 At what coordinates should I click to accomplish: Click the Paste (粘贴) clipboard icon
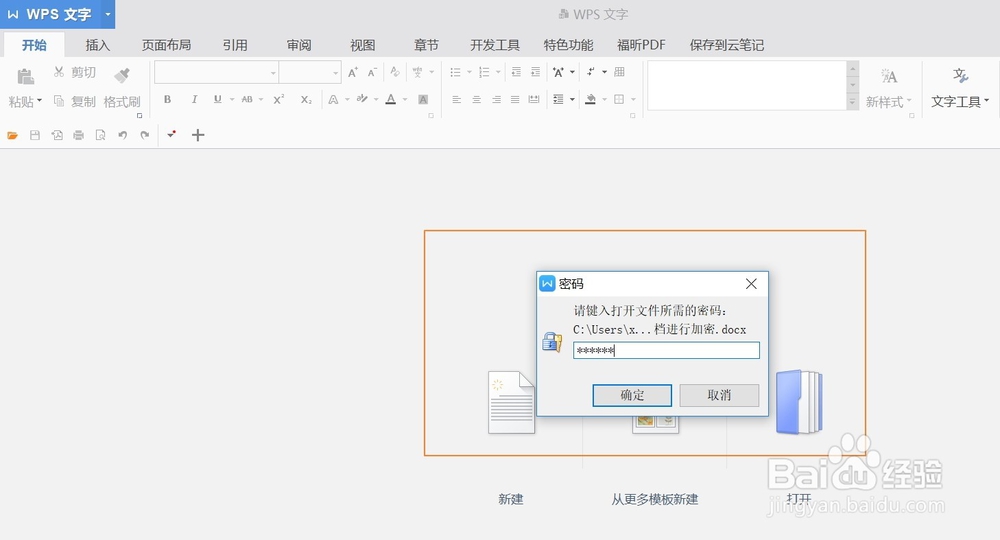coord(25,77)
